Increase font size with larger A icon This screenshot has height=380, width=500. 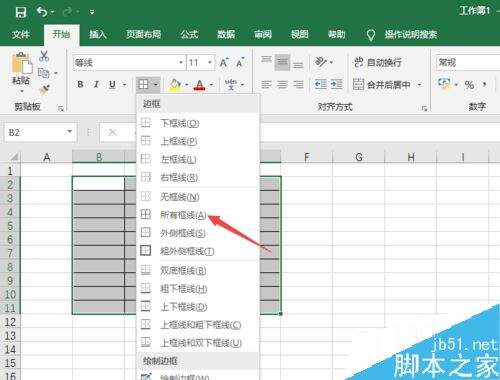click(x=224, y=62)
